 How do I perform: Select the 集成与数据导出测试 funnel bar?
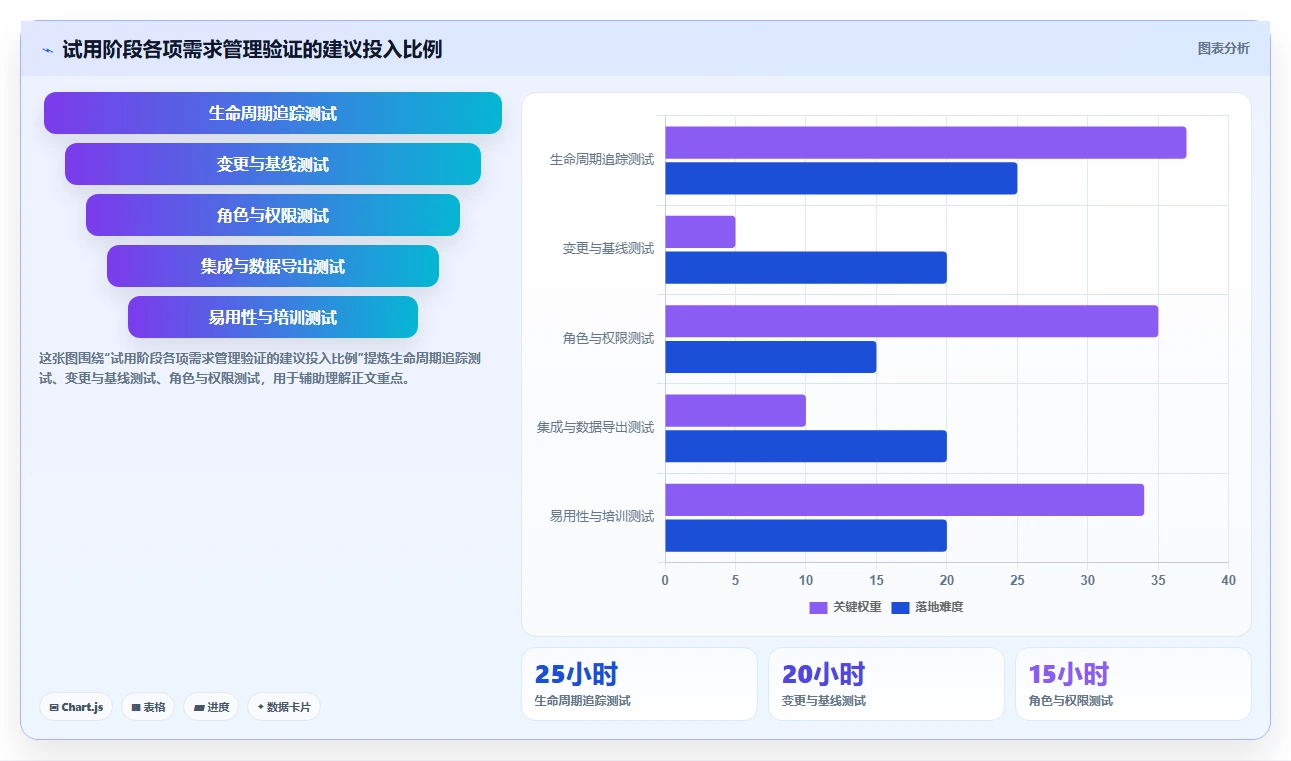pyautogui.click(x=273, y=266)
